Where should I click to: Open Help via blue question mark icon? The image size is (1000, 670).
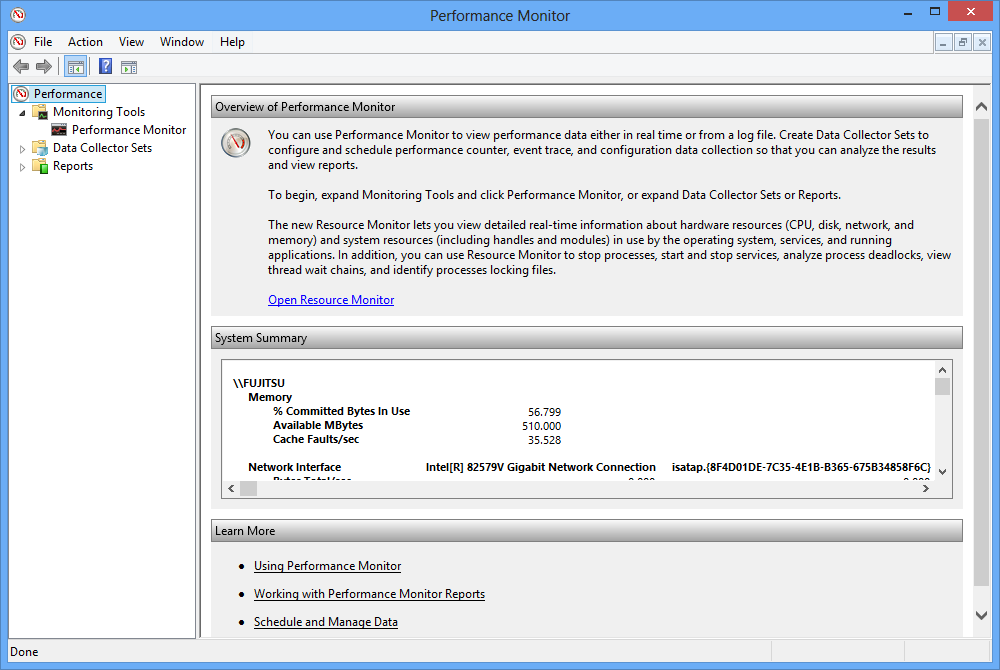pyautogui.click(x=105, y=67)
